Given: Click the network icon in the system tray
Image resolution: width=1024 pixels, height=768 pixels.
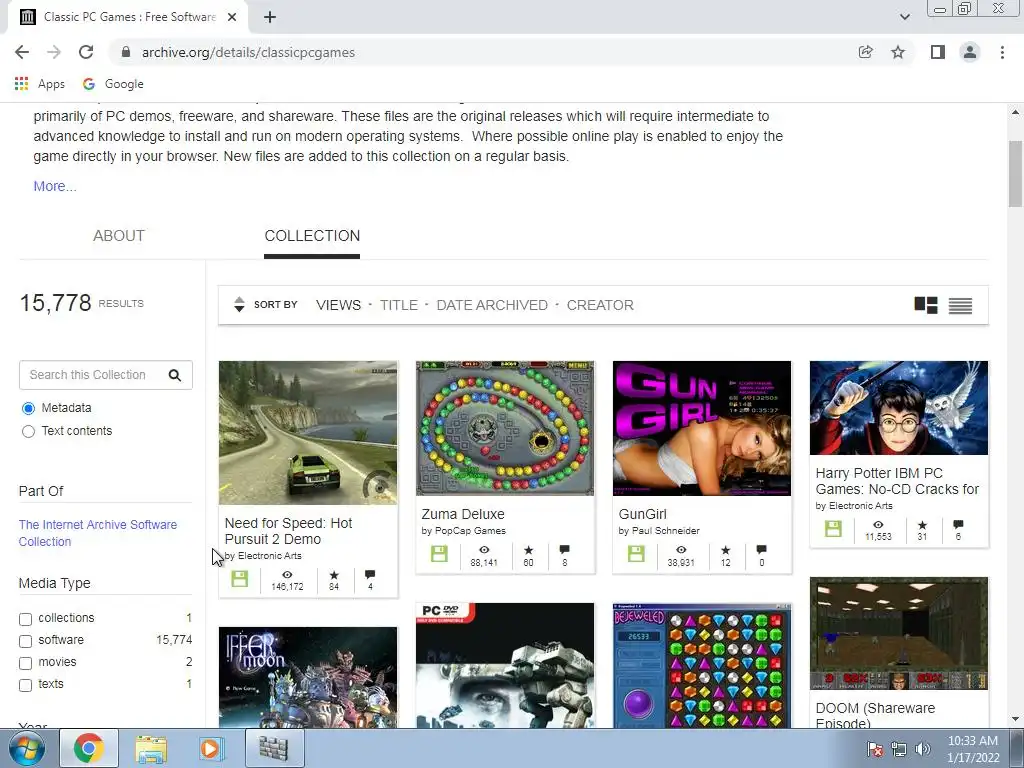Looking at the screenshot, I should [x=899, y=749].
